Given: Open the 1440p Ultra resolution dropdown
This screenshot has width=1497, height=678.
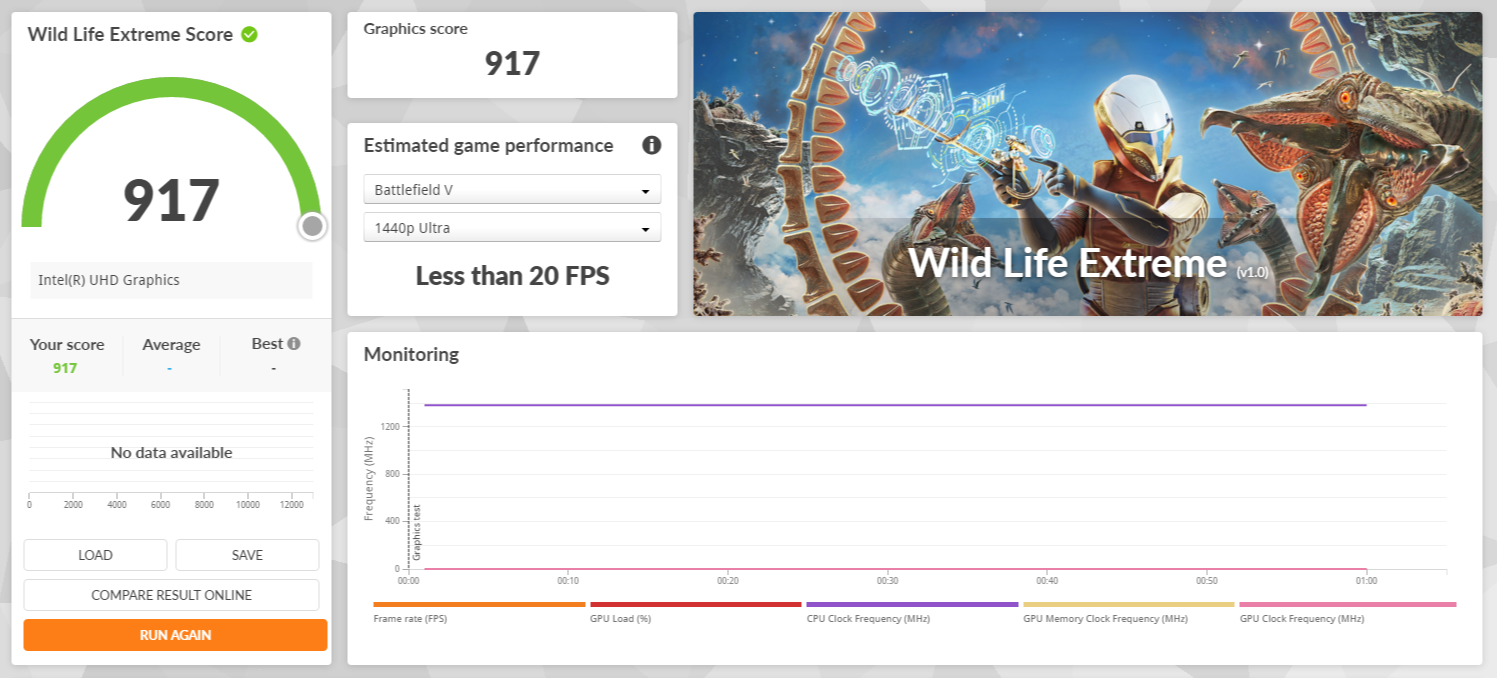Looking at the screenshot, I should [512, 227].
